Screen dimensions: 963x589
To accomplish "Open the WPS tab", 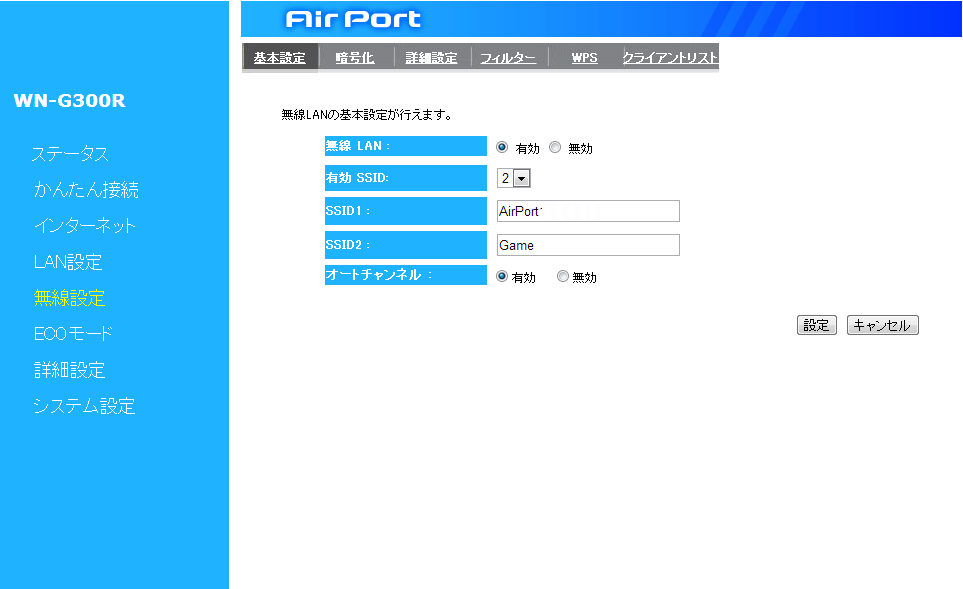I will 584,58.
